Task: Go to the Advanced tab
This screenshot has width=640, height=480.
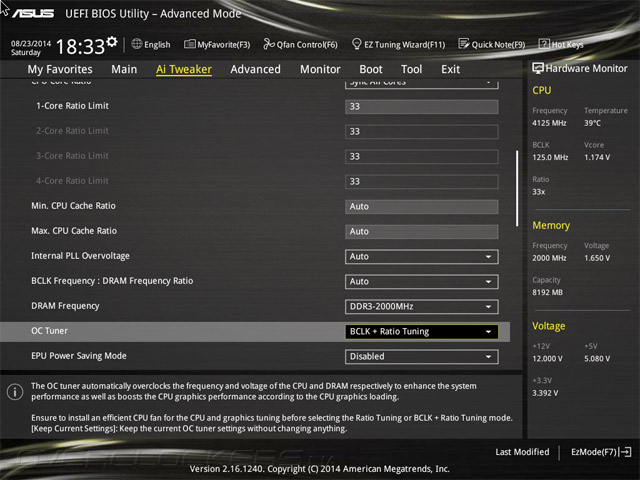Action: coord(256,69)
